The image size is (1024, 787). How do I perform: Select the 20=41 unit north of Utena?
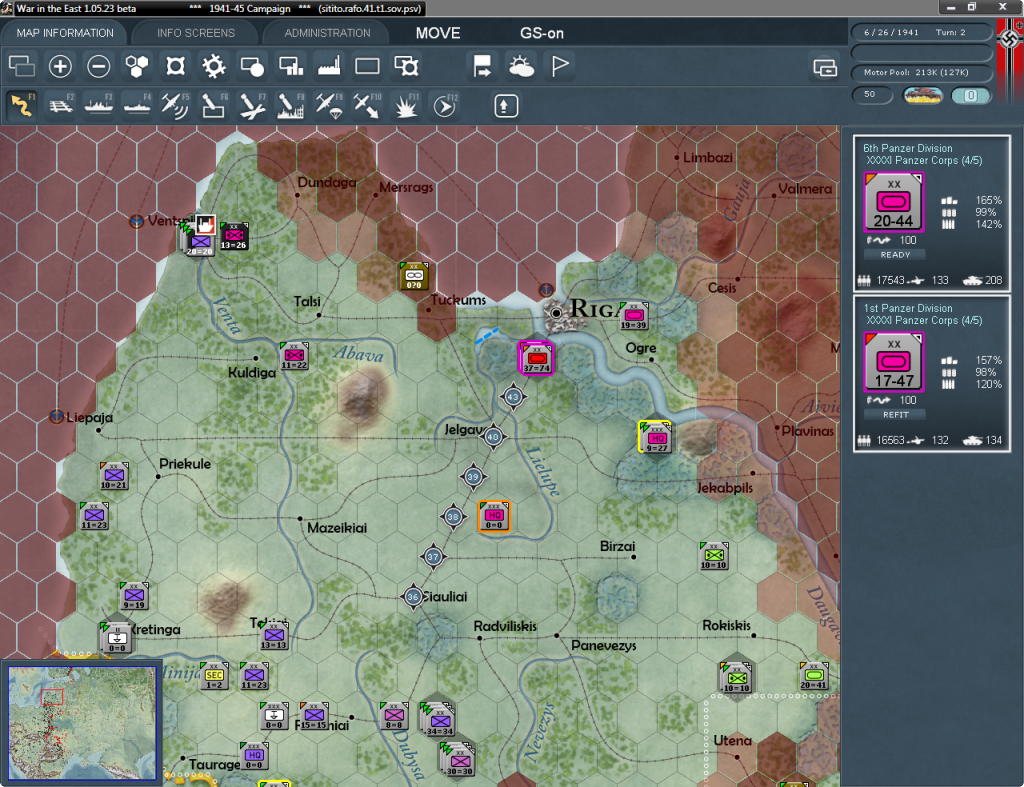coord(814,677)
